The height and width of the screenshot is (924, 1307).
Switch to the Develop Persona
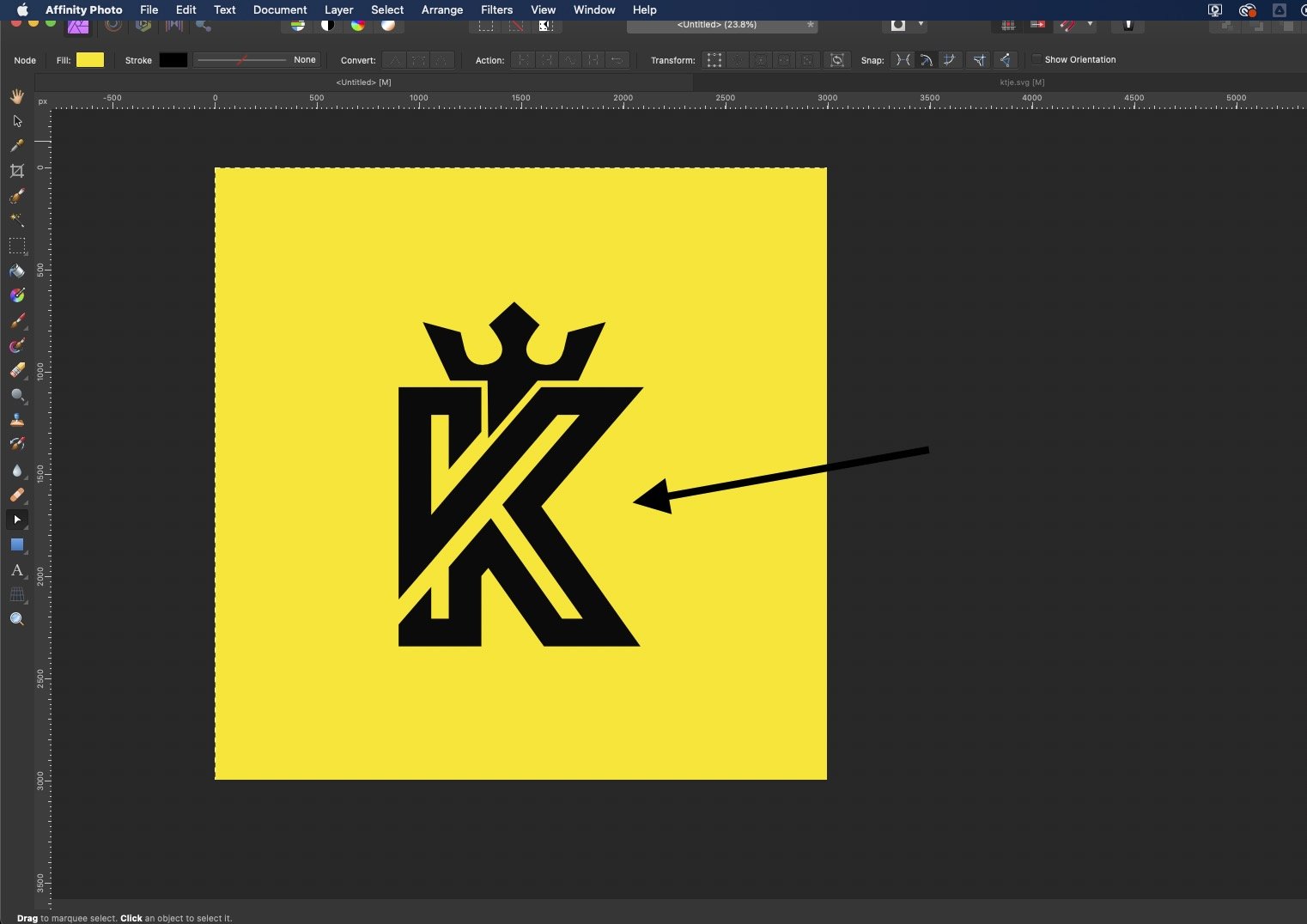tap(143, 25)
